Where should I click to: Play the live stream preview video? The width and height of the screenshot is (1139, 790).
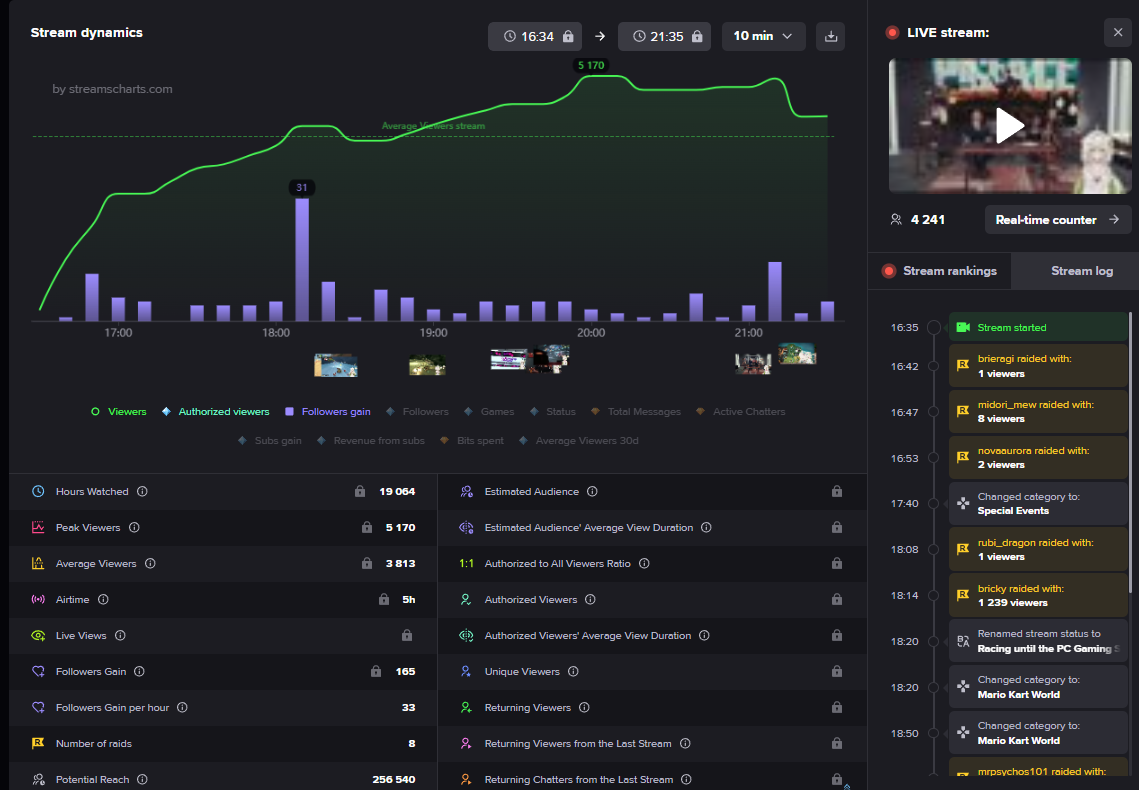[1010, 126]
